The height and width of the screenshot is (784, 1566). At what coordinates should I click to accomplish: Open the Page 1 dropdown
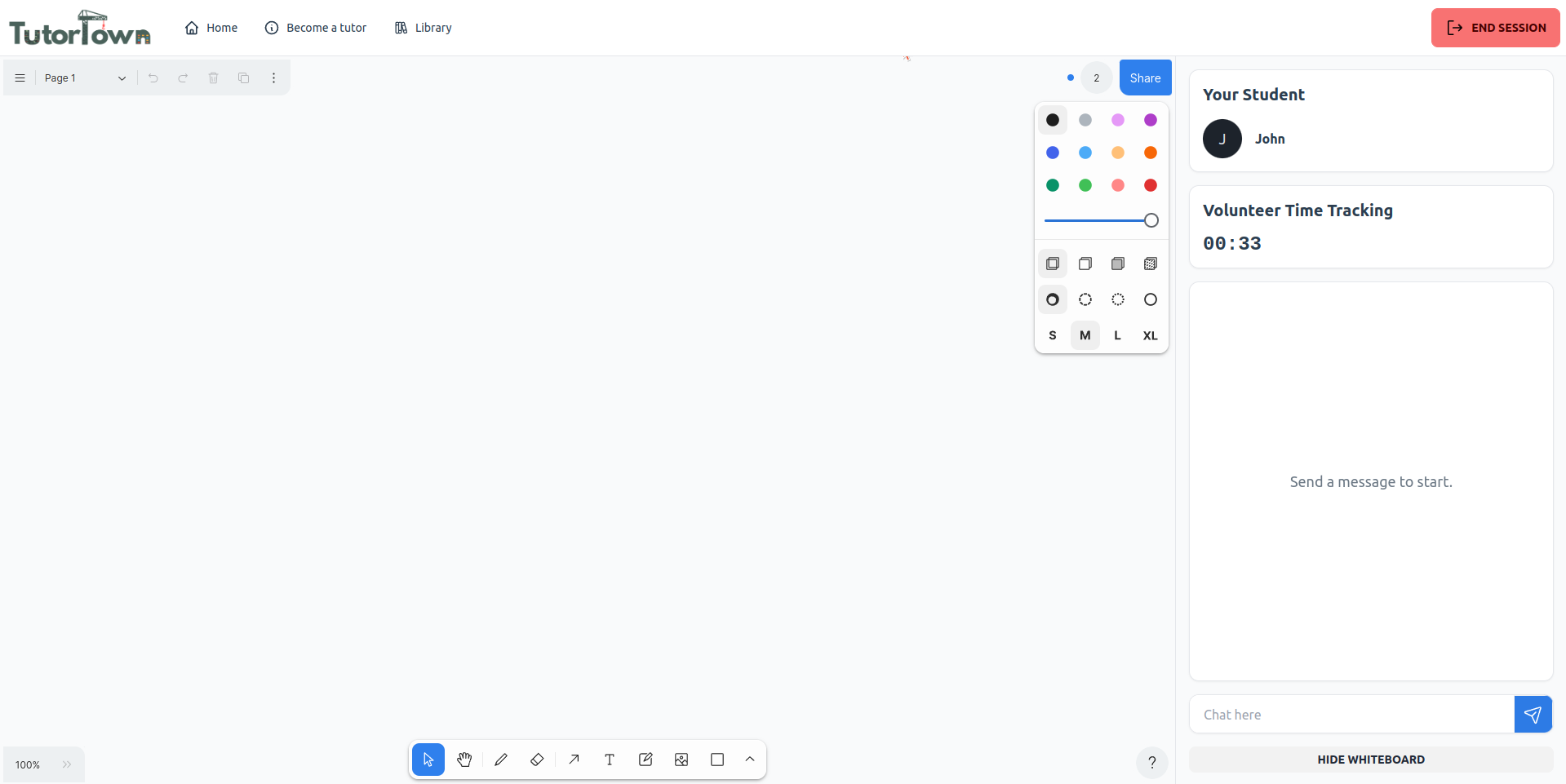tap(85, 78)
